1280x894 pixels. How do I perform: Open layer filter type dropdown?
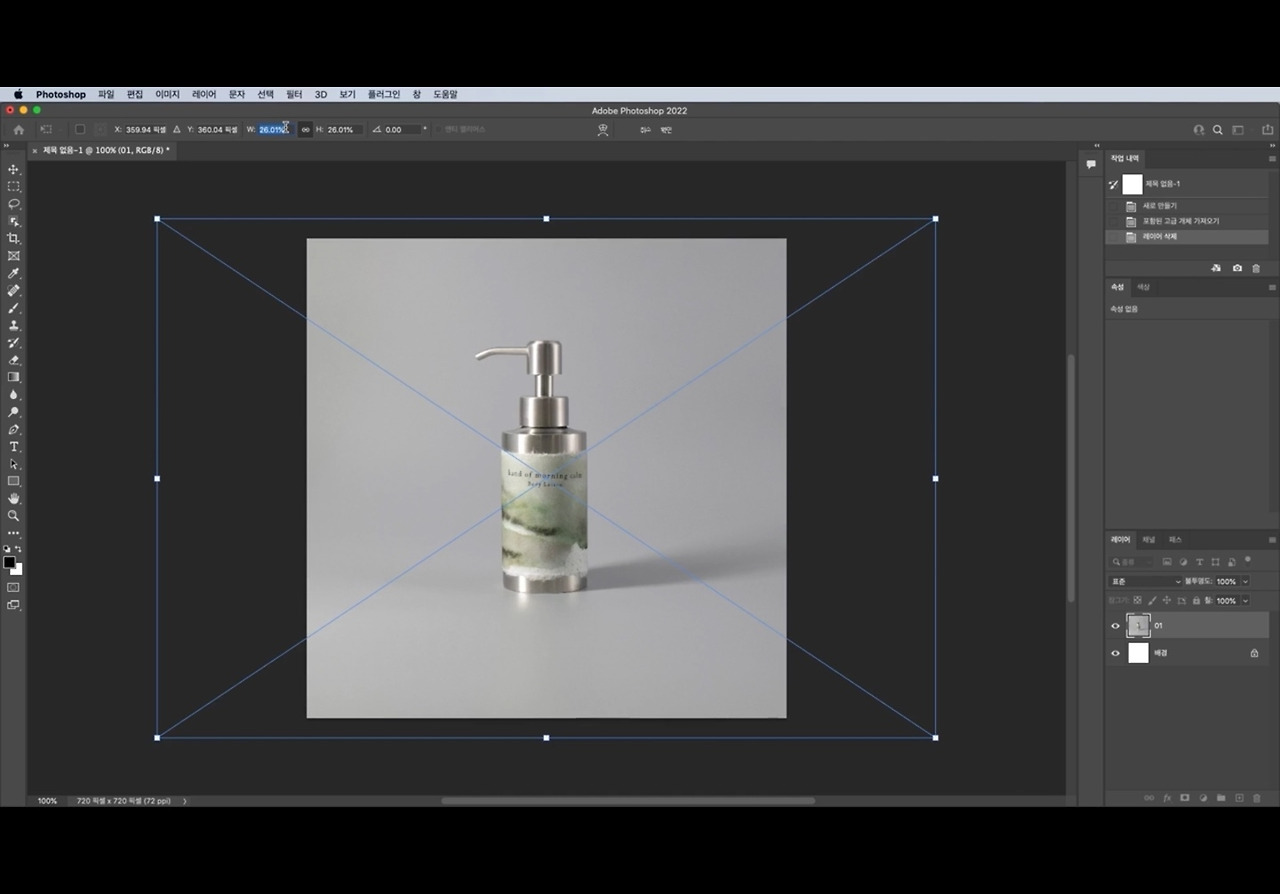(x=1133, y=562)
